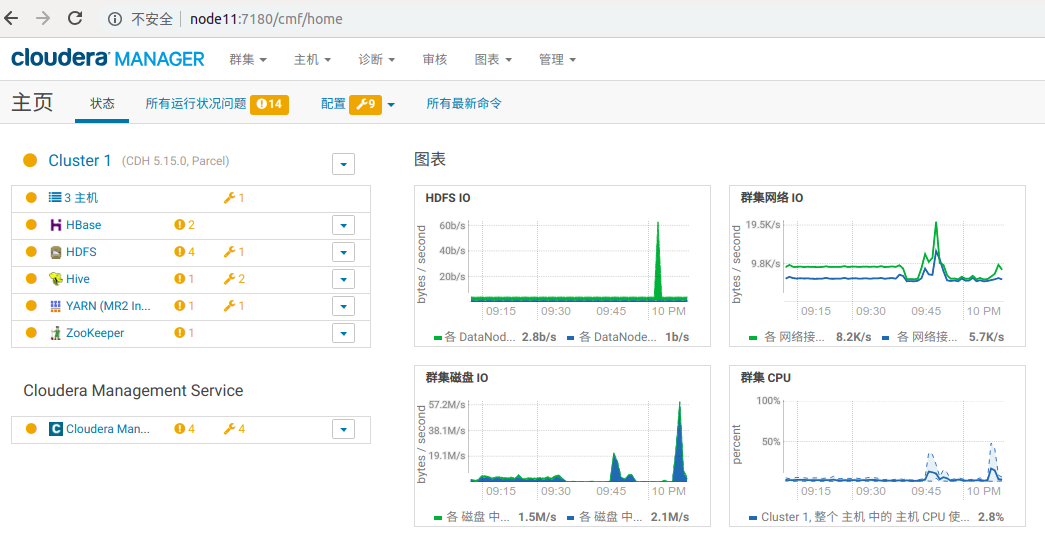Open the HDFS IO chart

(x=562, y=266)
